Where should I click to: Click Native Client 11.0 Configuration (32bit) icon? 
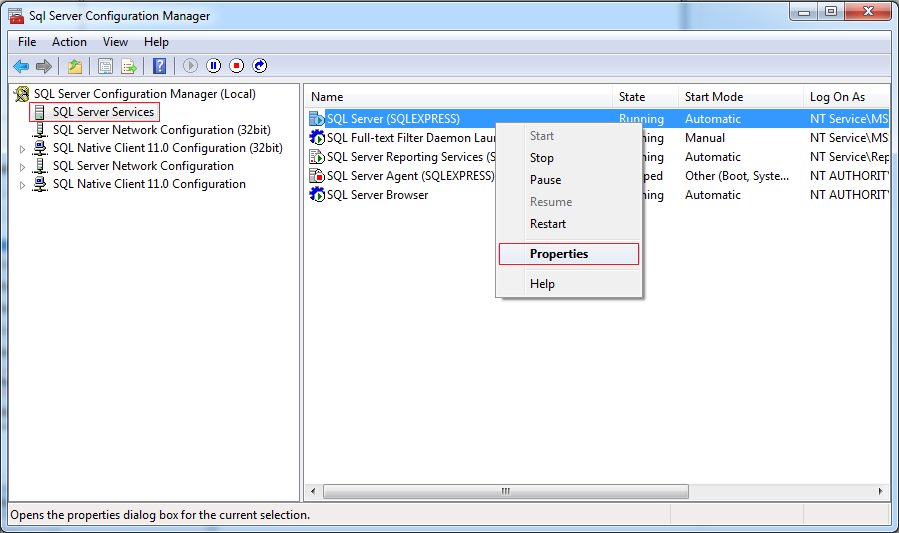(x=40, y=148)
